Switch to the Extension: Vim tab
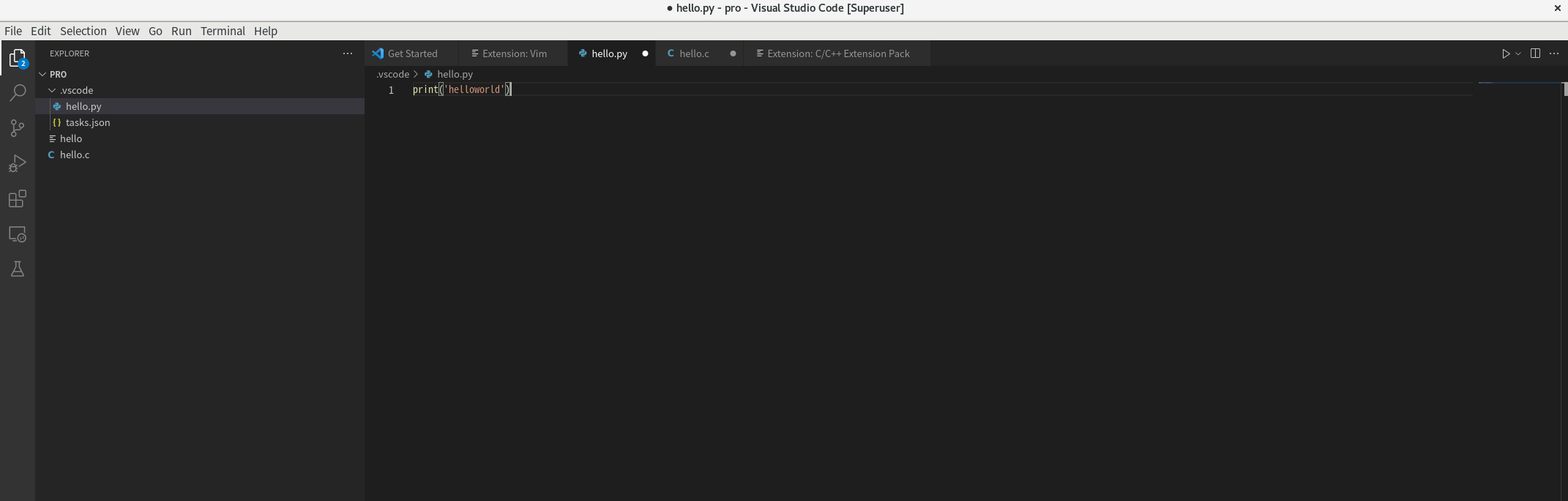Screen dimensions: 1568x501 tap(514, 53)
